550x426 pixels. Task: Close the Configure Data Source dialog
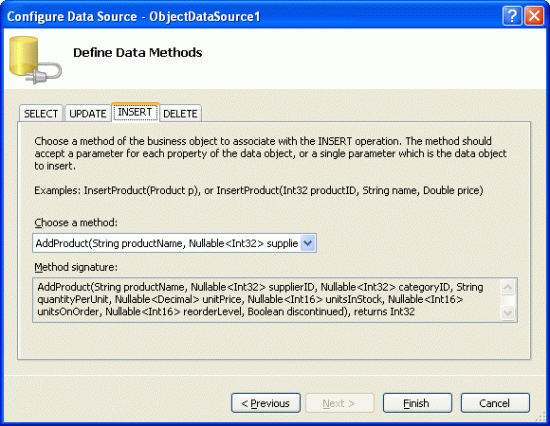(534, 16)
